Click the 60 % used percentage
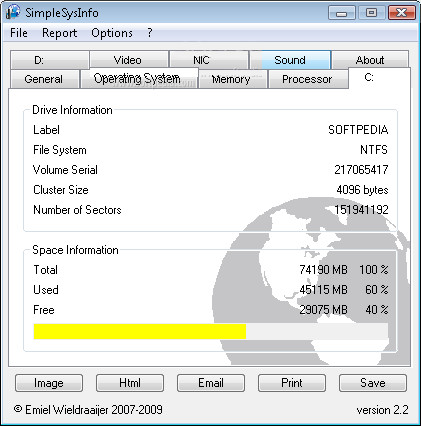This screenshot has width=421, height=426. pyautogui.click(x=377, y=290)
